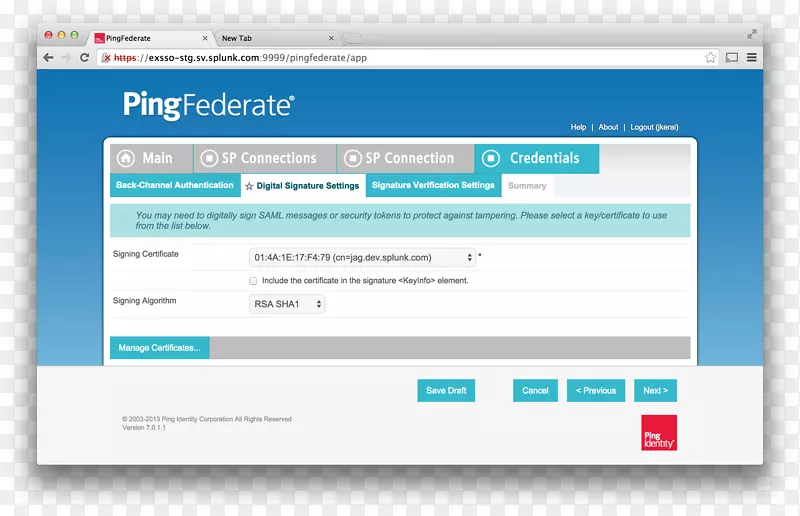Expand the Signing Algorithm RSA SHA1 dropdown
This screenshot has width=800, height=516.
pyautogui.click(x=287, y=304)
